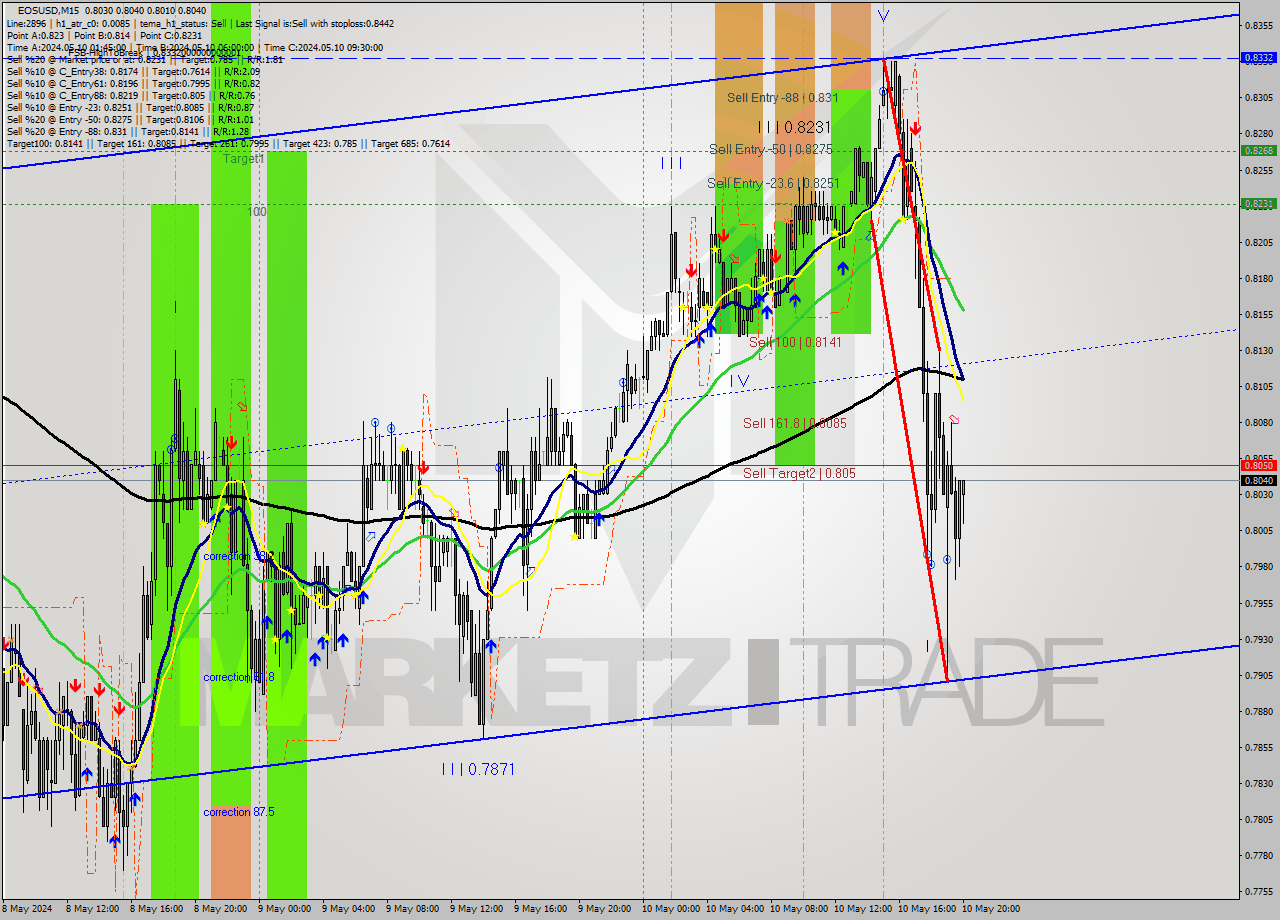This screenshot has width=1280, height=920.
Task: Click the blue 'V' wave marker at top
Action: (x=883, y=16)
